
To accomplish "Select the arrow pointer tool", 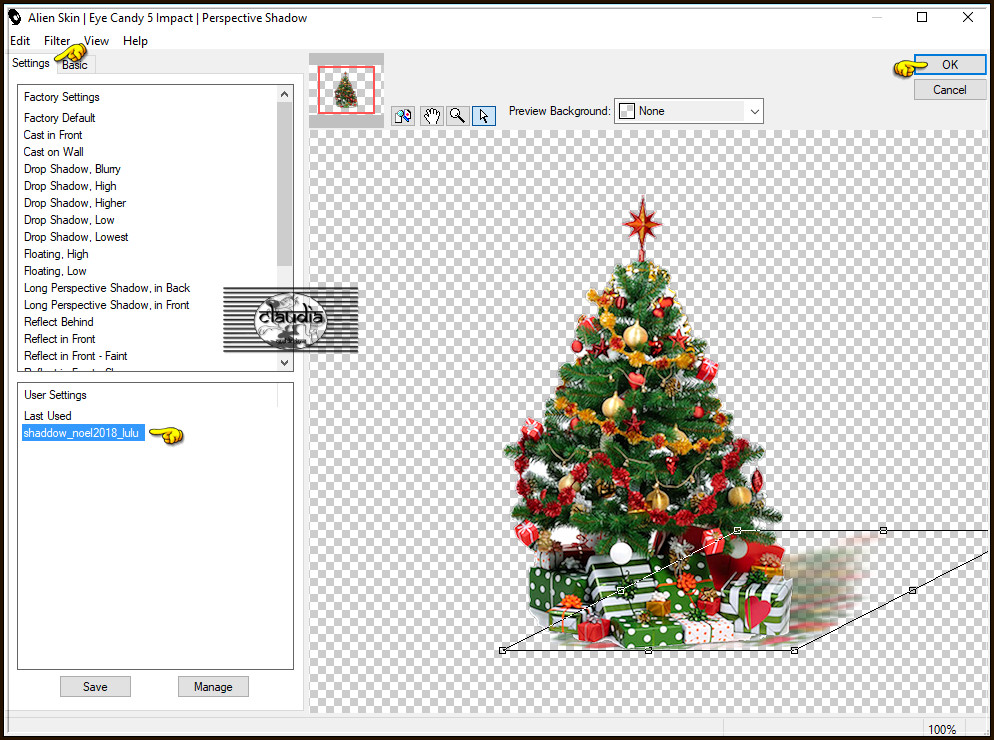I will tap(484, 115).
